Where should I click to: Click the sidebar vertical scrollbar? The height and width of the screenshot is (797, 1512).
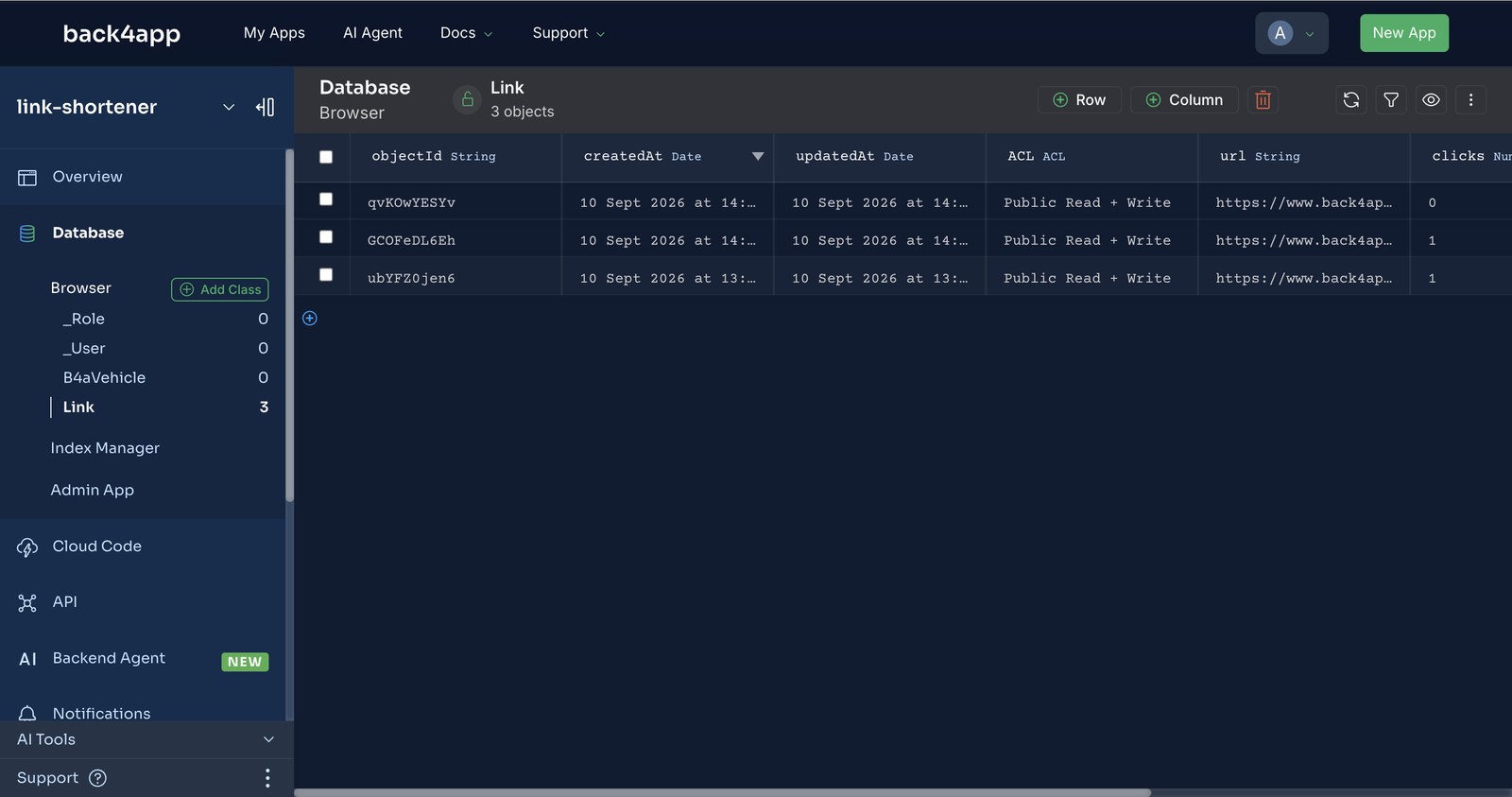289,326
